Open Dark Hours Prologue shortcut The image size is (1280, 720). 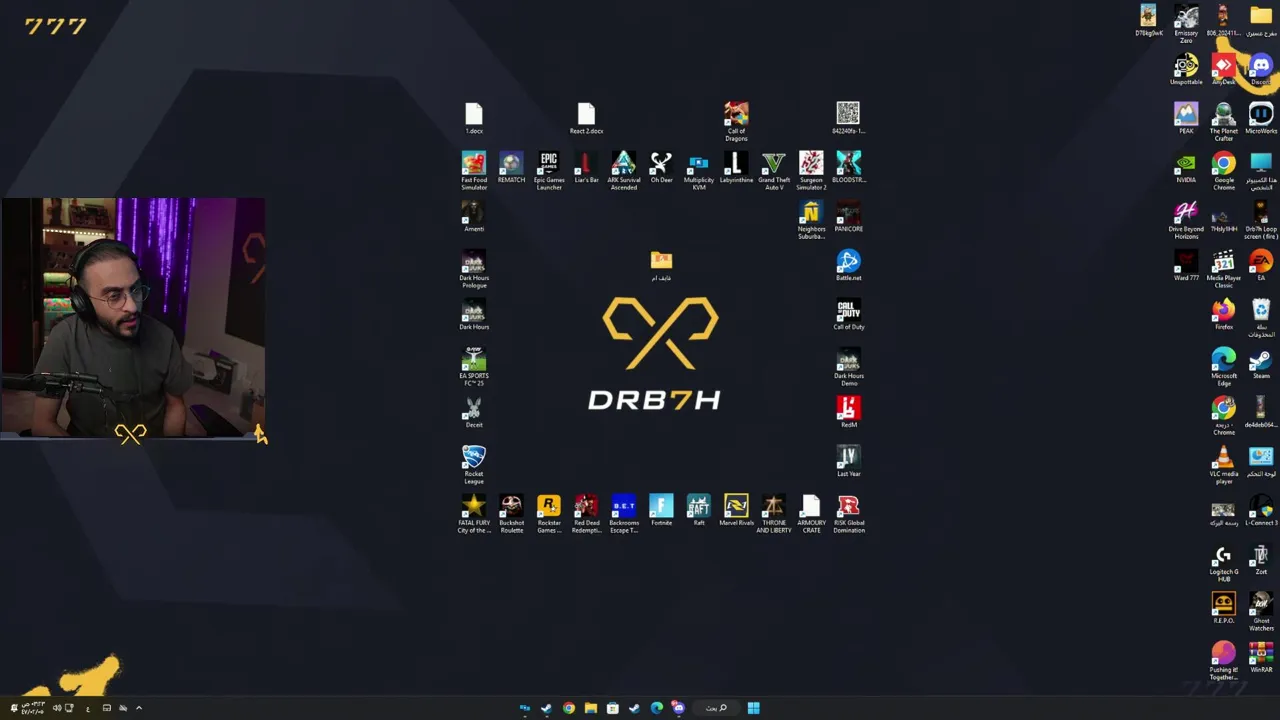(x=474, y=268)
